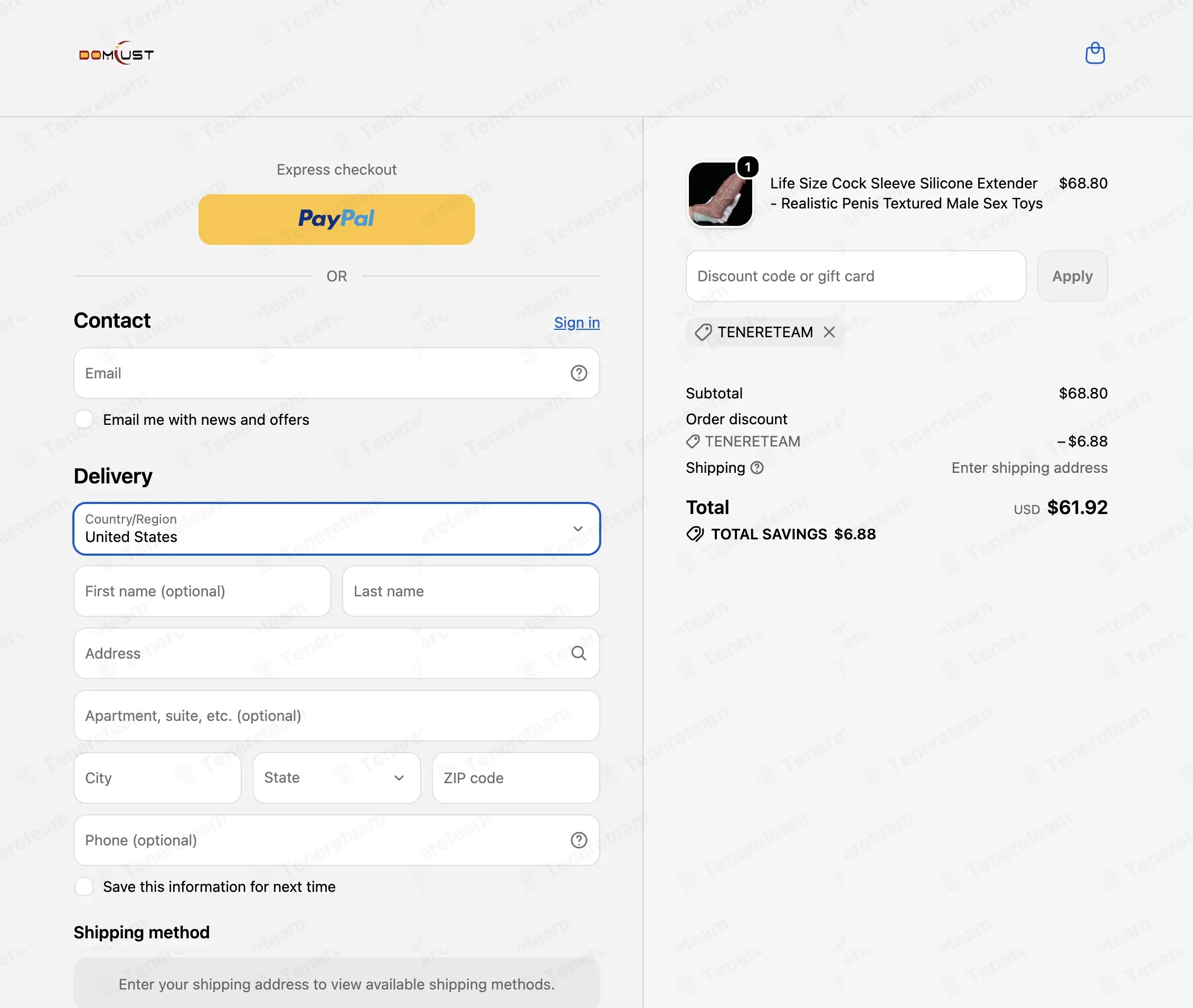Screen dimensions: 1193x1008
Task: Expand the State dropdown
Action: pyautogui.click(x=337, y=777)
